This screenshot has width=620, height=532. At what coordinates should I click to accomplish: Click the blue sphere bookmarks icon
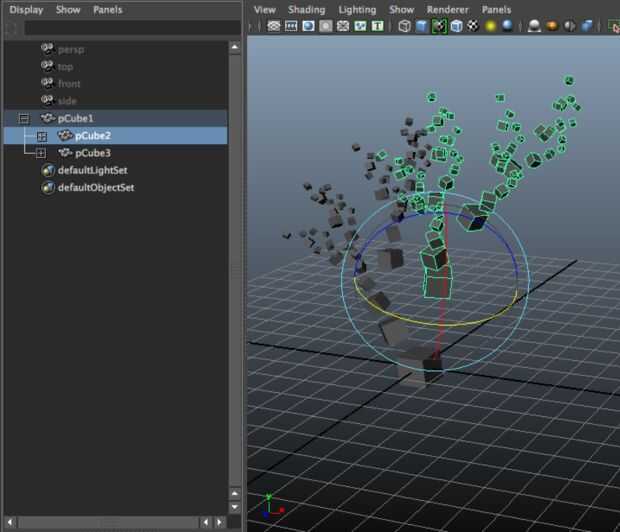point(308,26)
